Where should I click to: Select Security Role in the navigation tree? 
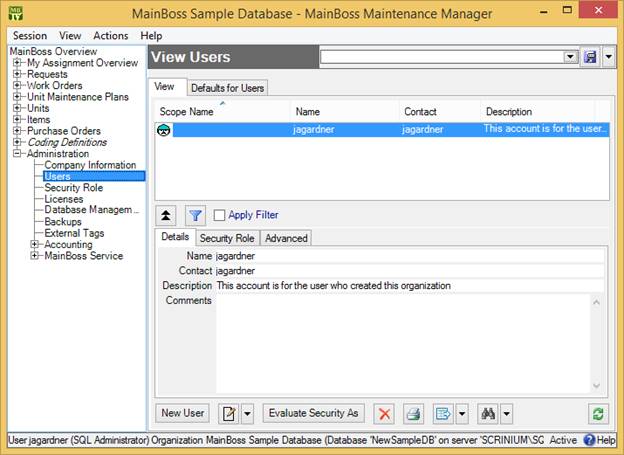pyautogui.click(x=74, y=187)
